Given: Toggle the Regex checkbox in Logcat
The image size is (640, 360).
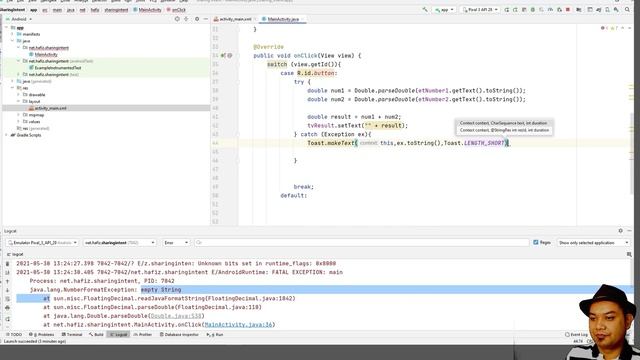Looking at the screenshot, I should [x=536, y=242].
